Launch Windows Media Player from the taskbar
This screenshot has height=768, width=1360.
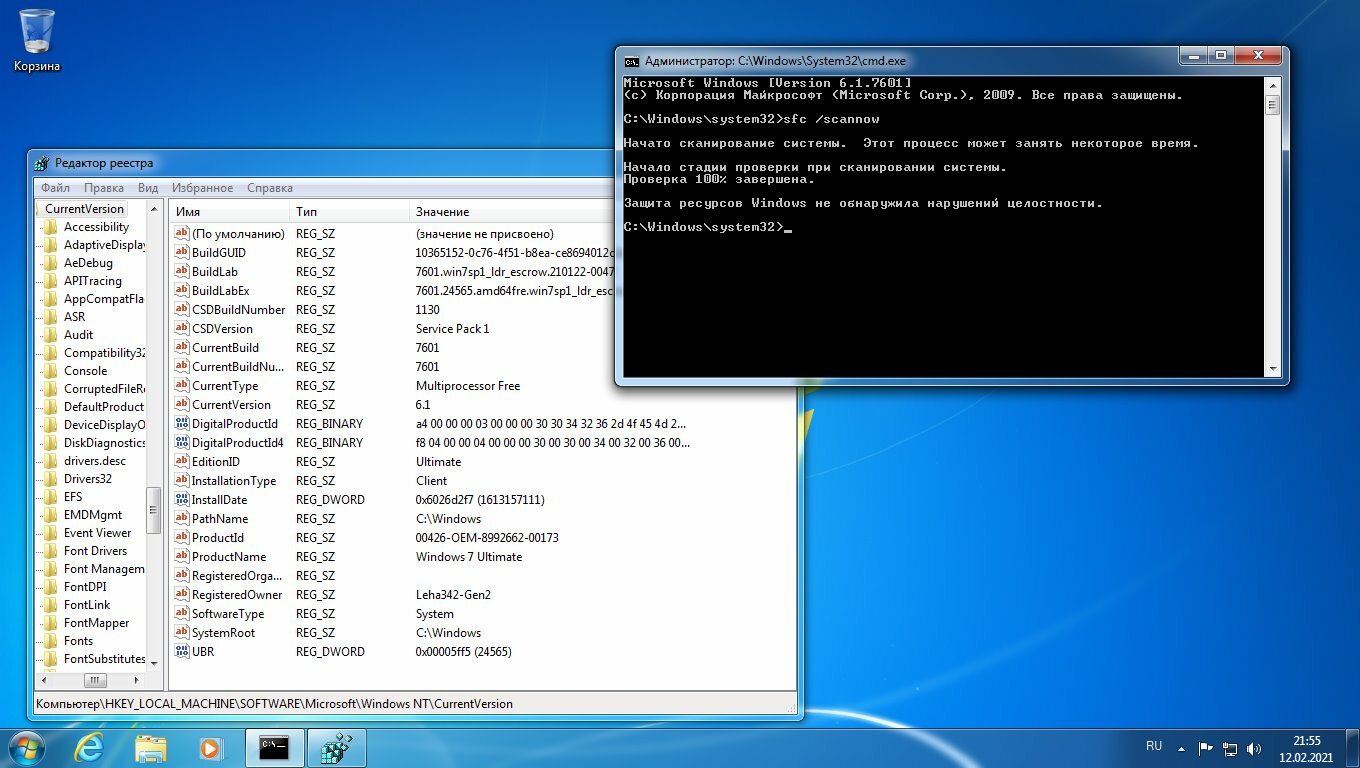[210, 747]
